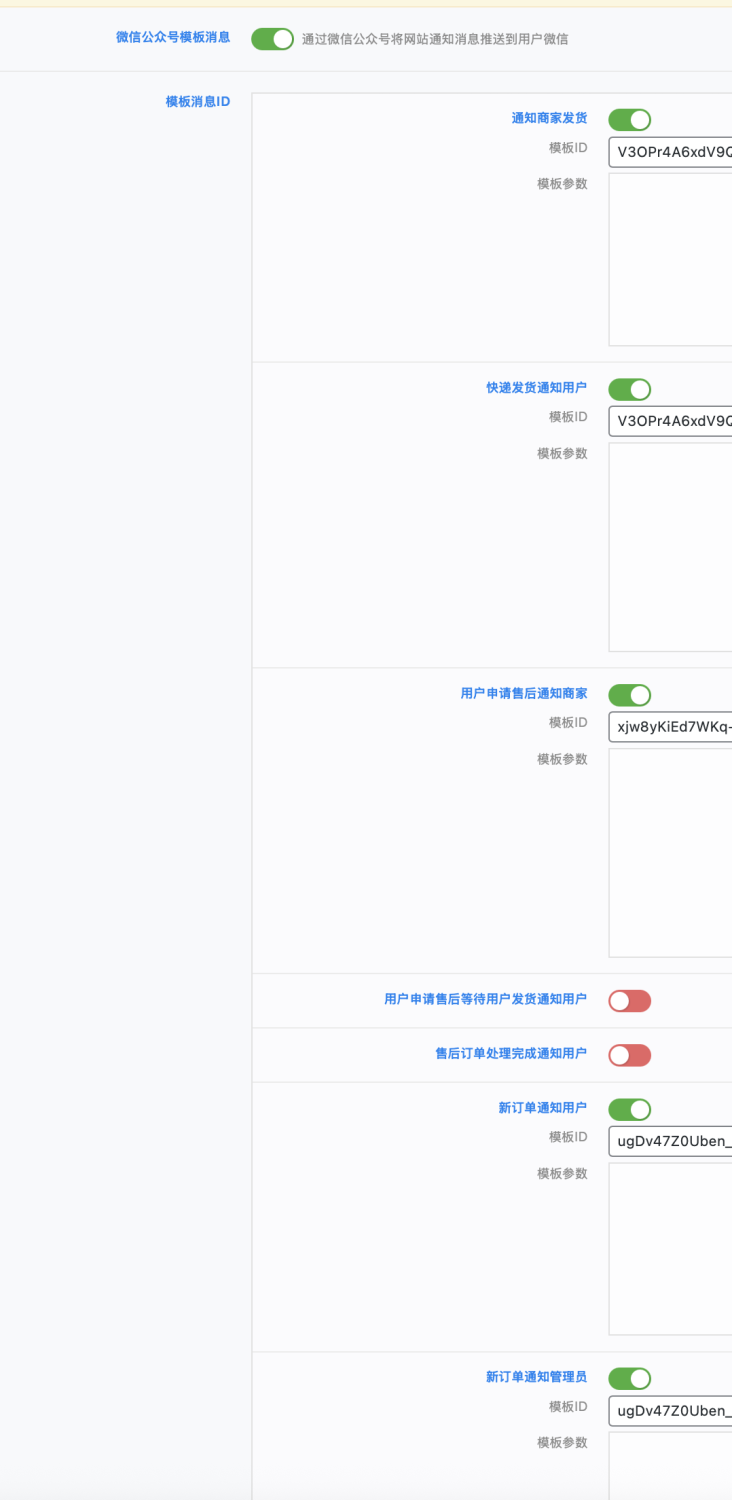Disable the 通知商家发货 switch

(x=629, y=120)
